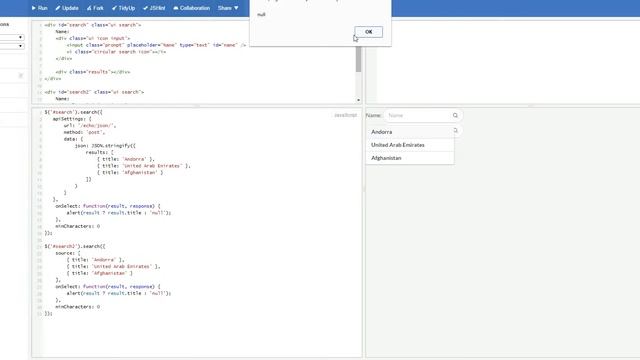Select the Afghanistan search result
The height and width of the screenshot is (360, 640).
tap(410, 158)
